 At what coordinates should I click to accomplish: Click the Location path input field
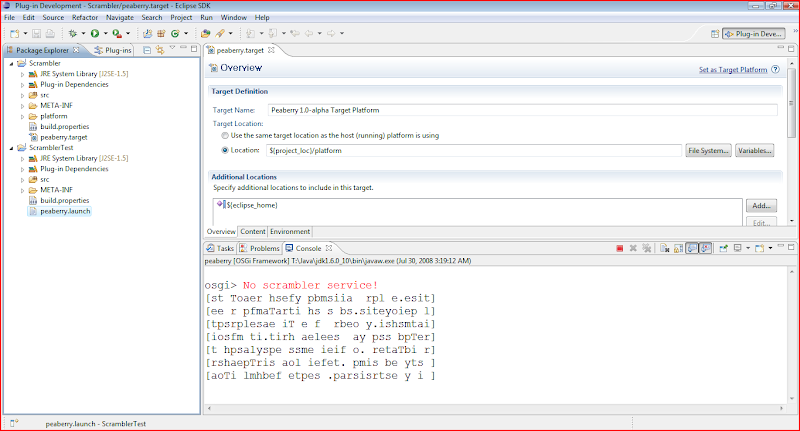tap(474, 150)
